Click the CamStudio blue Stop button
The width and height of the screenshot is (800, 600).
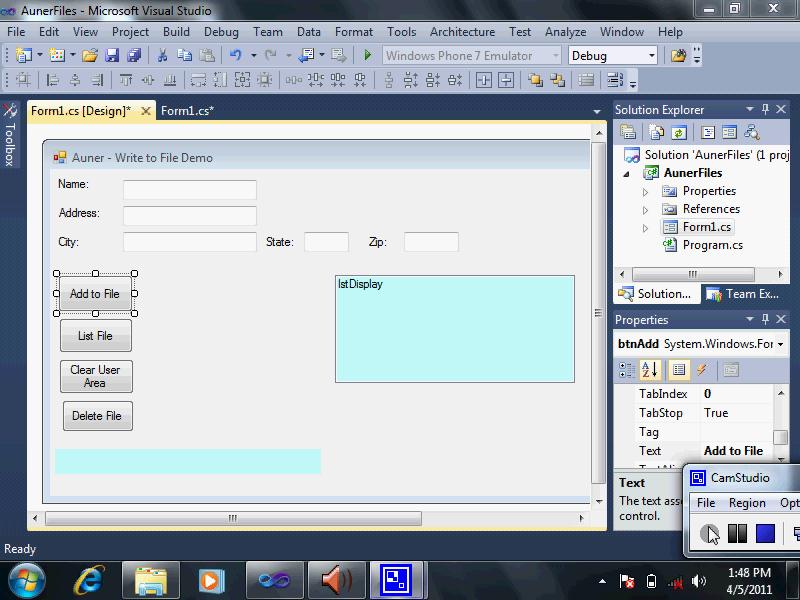click(765, 534)
